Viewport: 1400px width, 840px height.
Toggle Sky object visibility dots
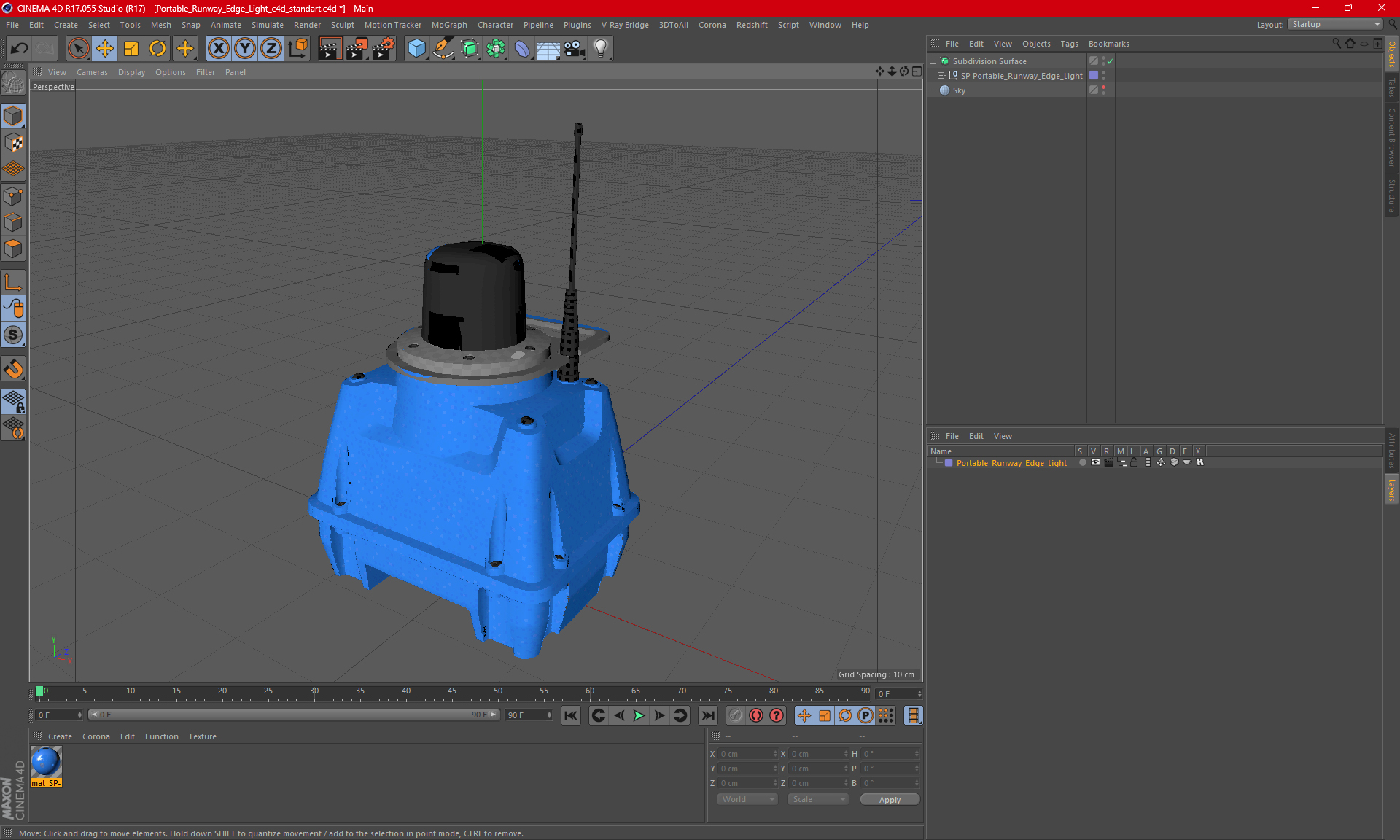1103,90
